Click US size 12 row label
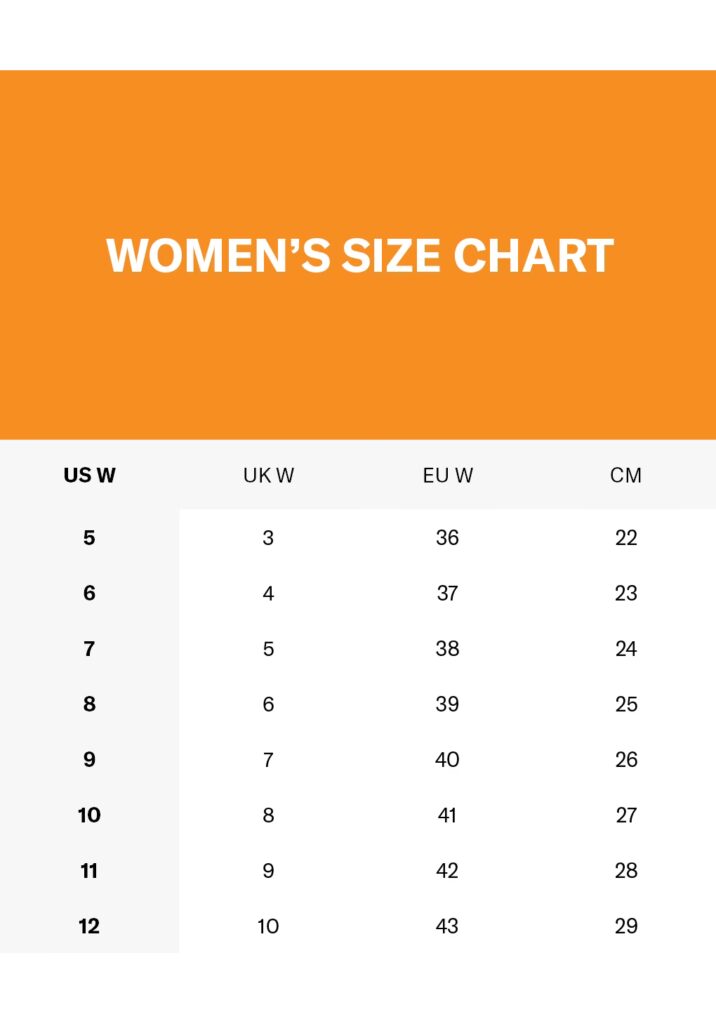This screenshot has height=1024, width=716. (89, 926)
